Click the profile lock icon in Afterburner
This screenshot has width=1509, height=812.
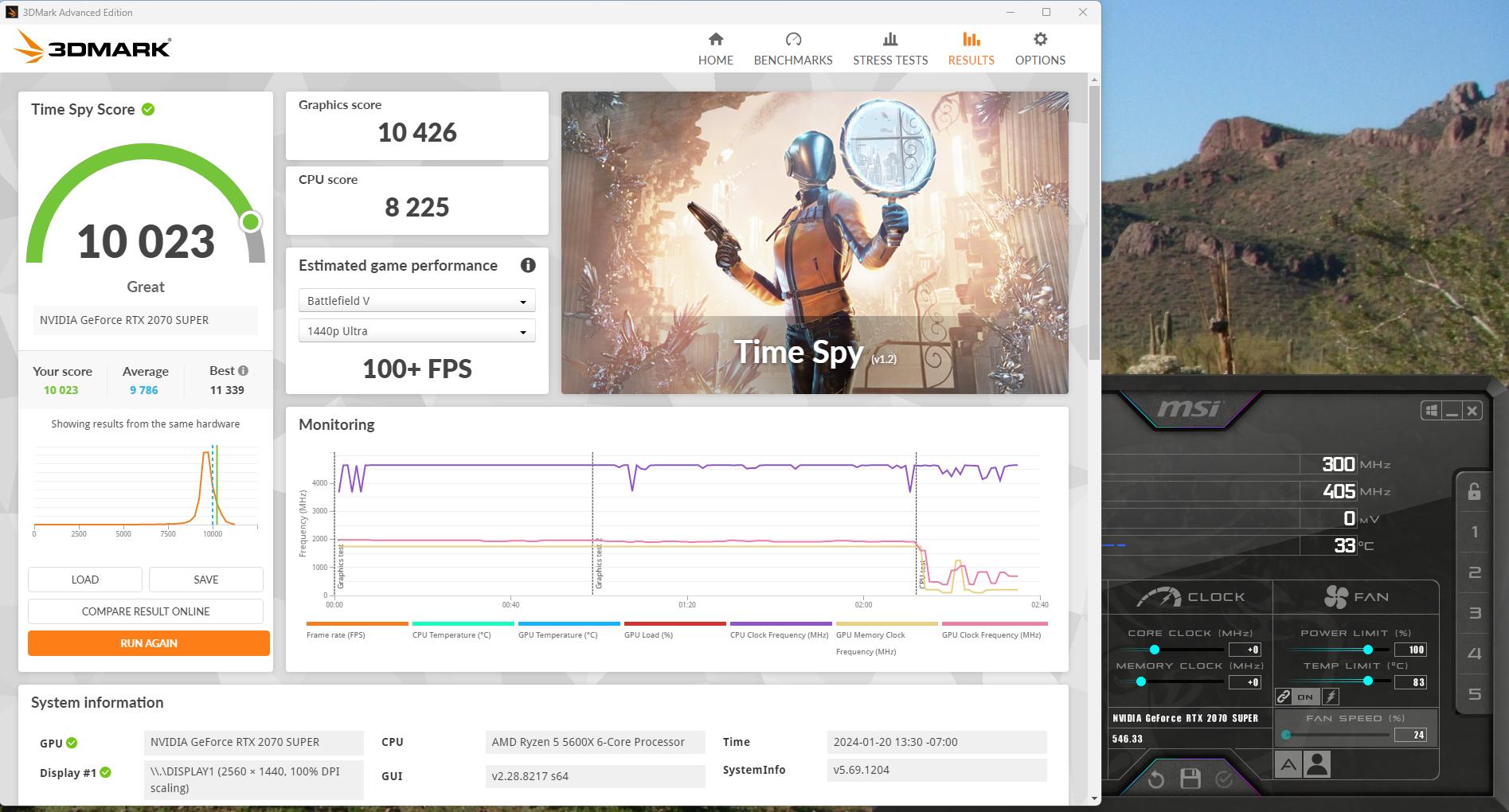[1474, 491]
